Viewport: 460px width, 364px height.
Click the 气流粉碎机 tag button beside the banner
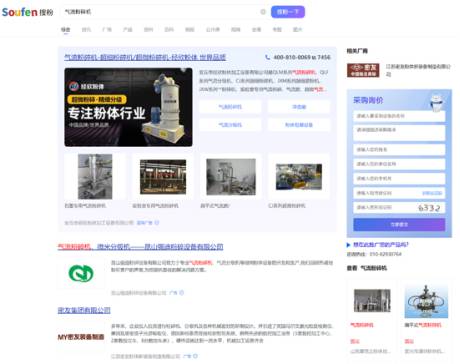tap(230, 107)
